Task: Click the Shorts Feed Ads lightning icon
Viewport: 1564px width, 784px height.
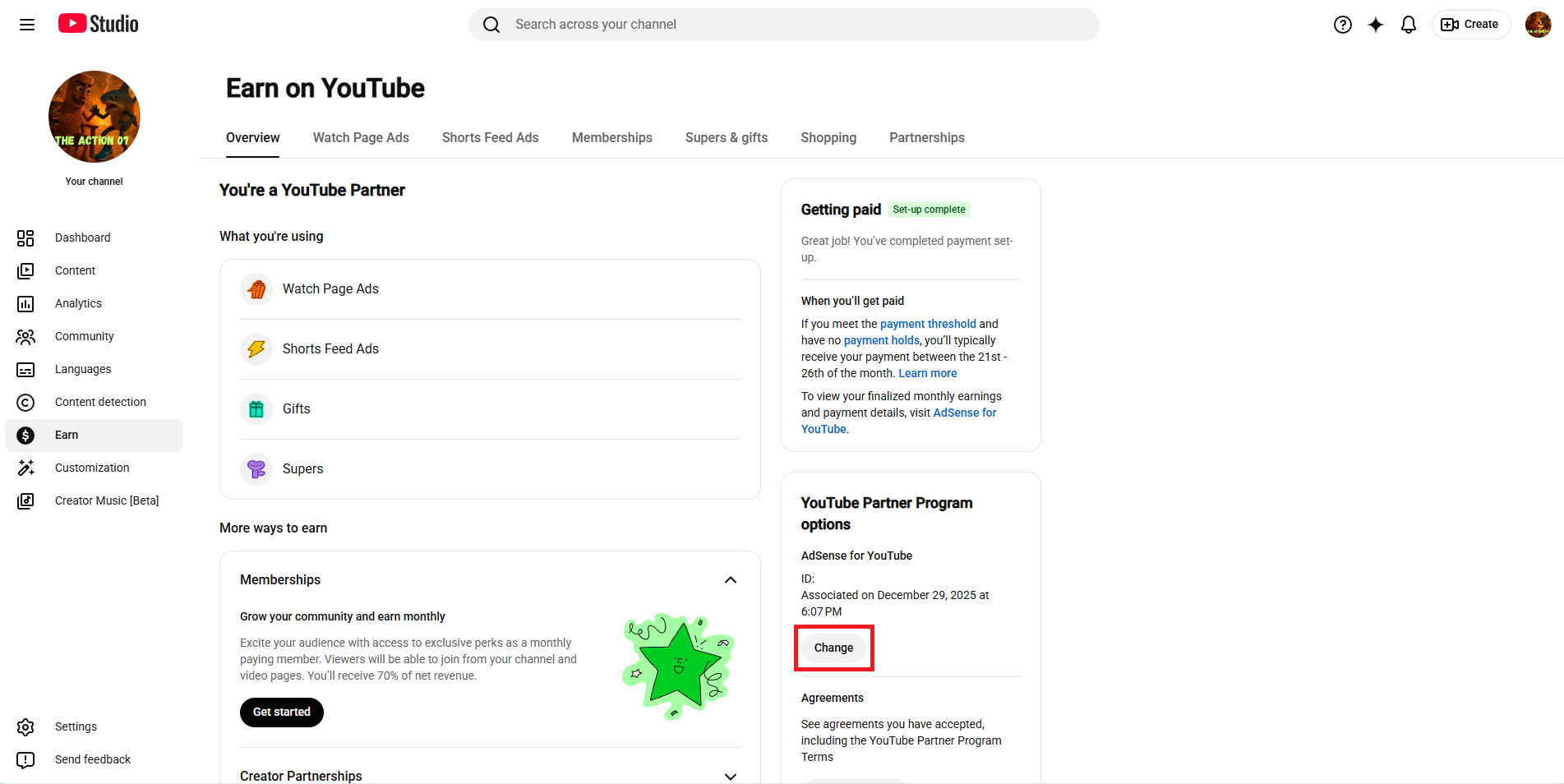Action: (x=256, y=349)
